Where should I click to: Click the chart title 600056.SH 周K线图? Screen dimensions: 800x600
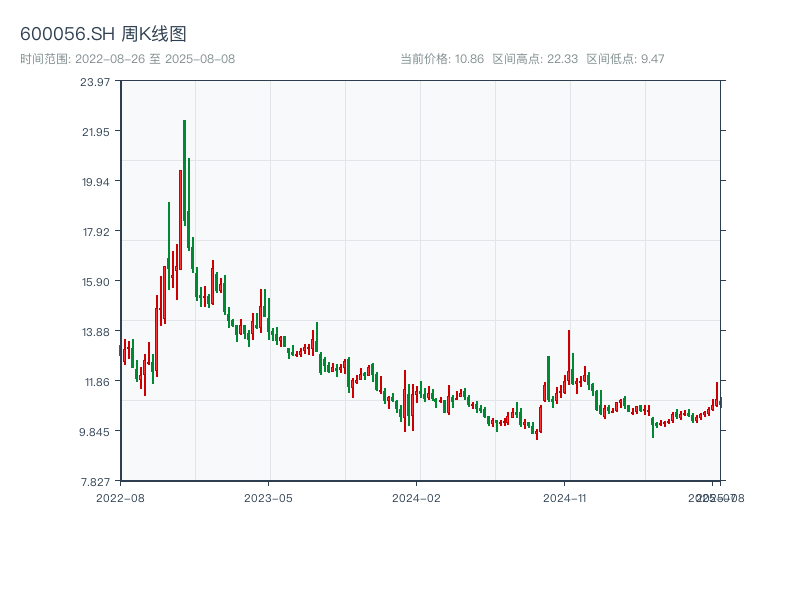tap(103, 34)
